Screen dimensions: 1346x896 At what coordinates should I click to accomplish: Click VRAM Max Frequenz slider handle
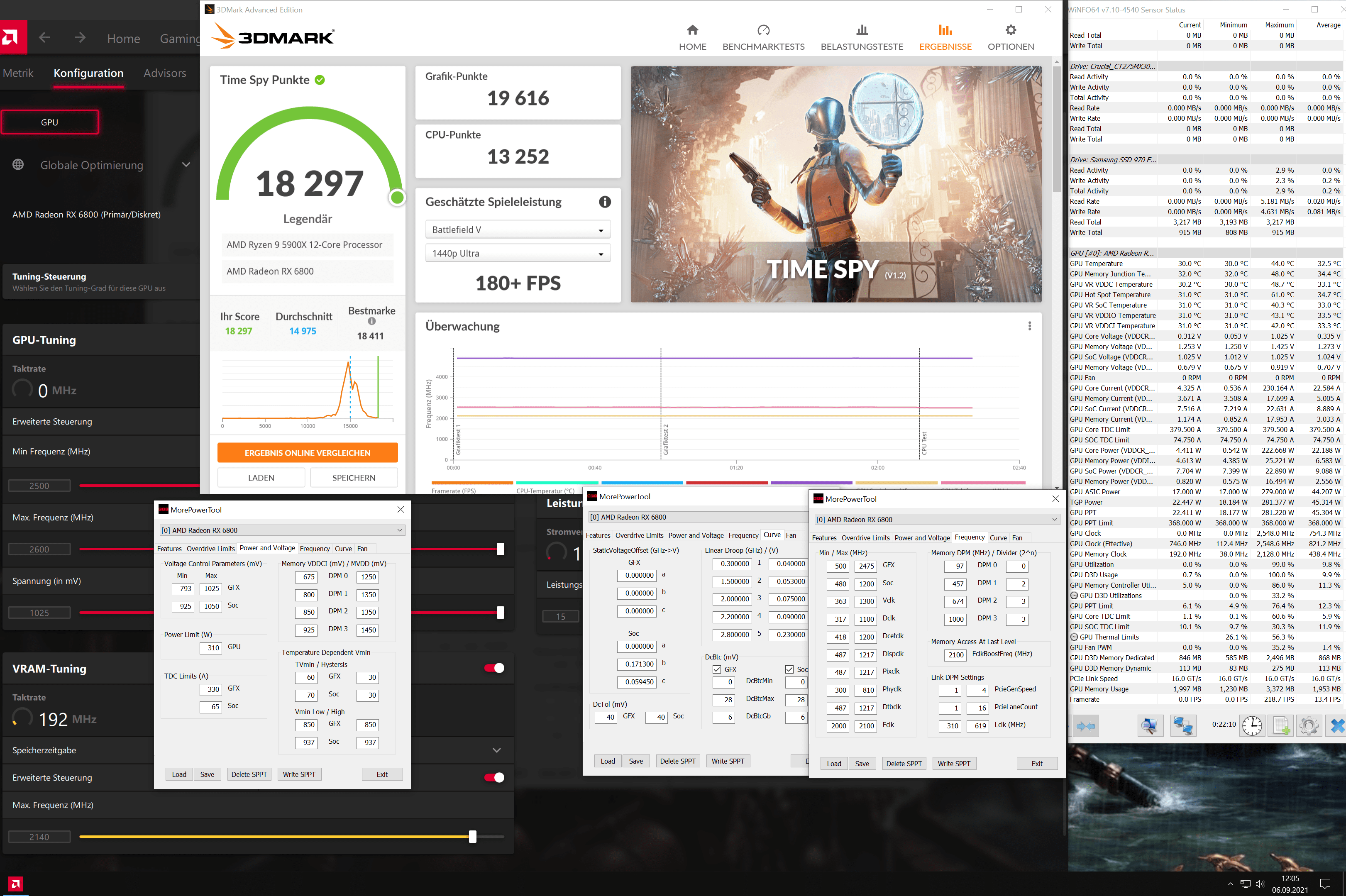tap(472, 837)
